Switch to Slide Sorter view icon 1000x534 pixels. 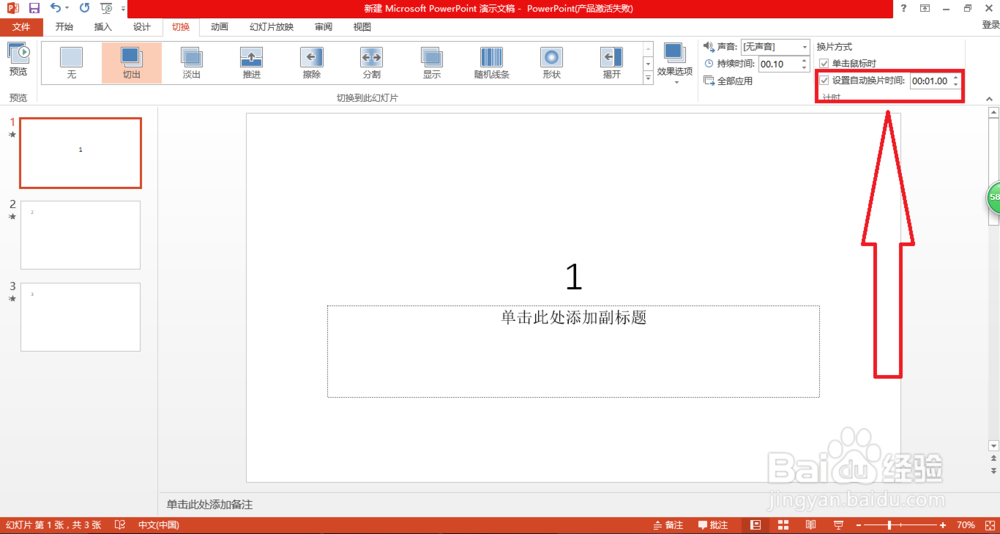coord(783,525)
